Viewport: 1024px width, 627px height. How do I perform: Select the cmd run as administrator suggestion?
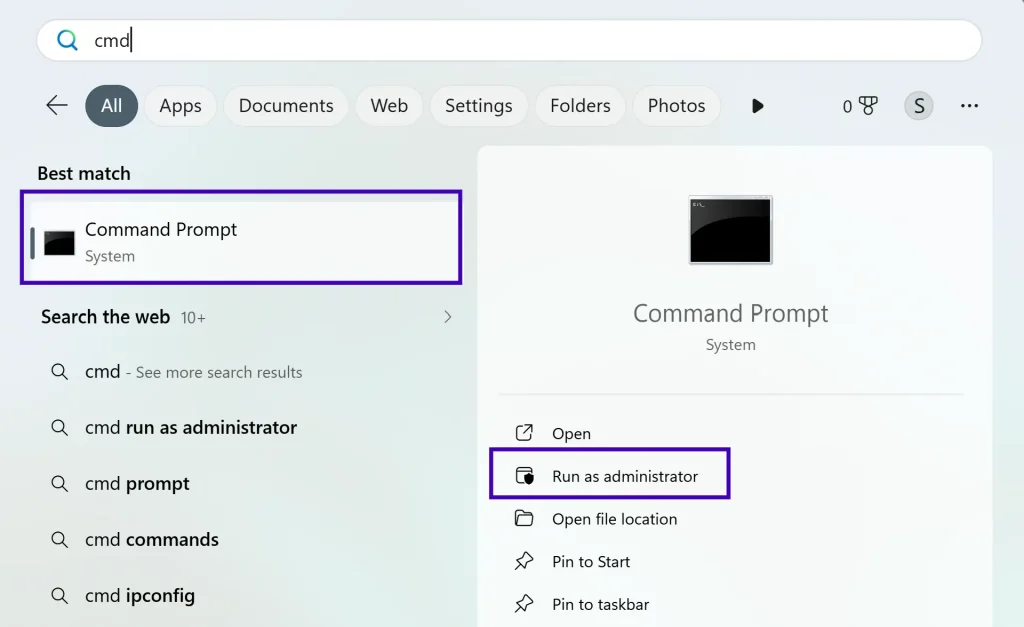(189, 428)
